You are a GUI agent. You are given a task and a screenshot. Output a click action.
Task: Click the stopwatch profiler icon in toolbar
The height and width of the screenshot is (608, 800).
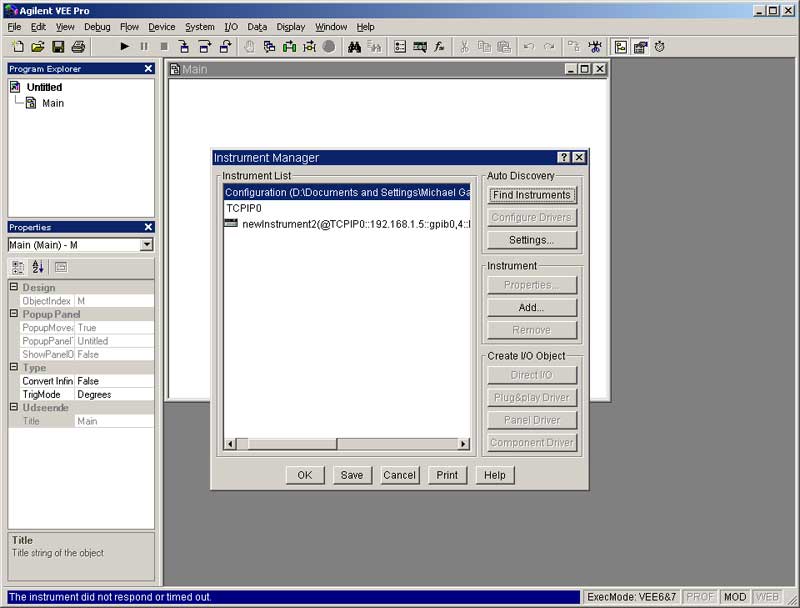tap(660, 47)
